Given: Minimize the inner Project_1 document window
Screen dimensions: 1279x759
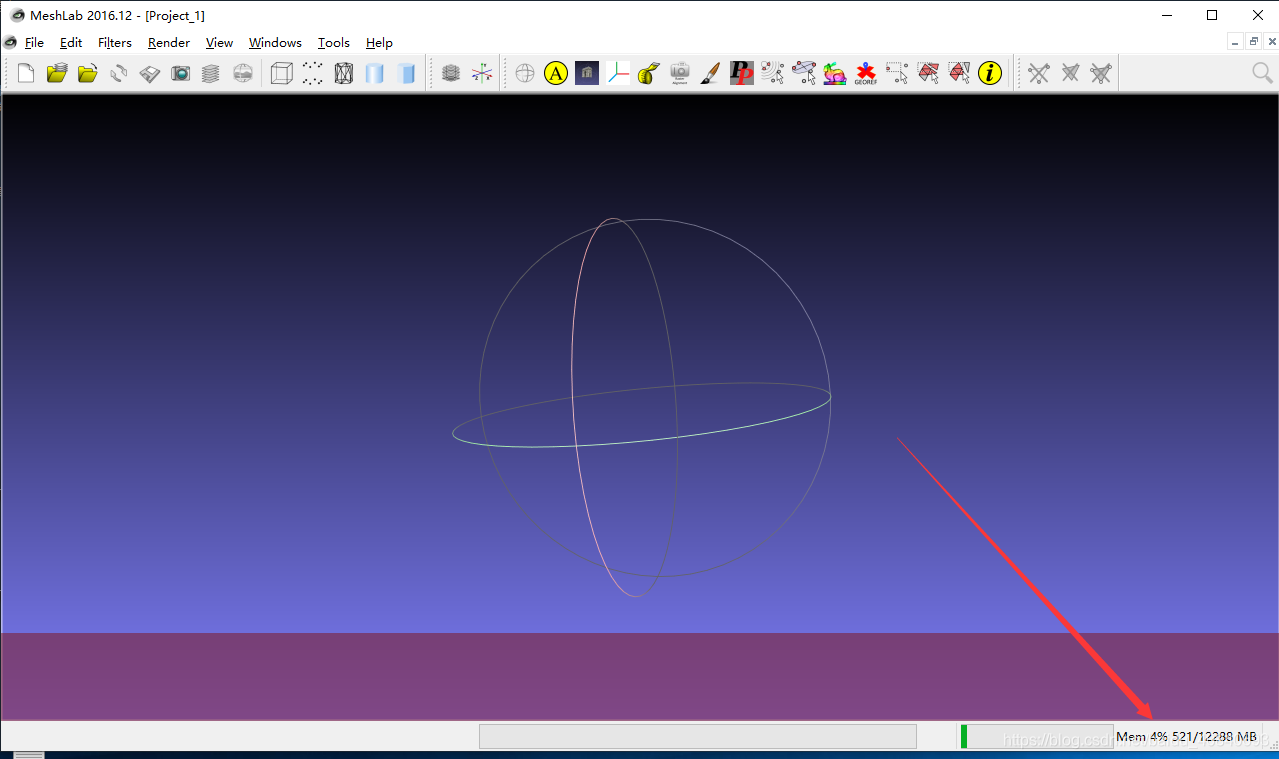Looking at the screenshot, I should (x=1236, y=42).
